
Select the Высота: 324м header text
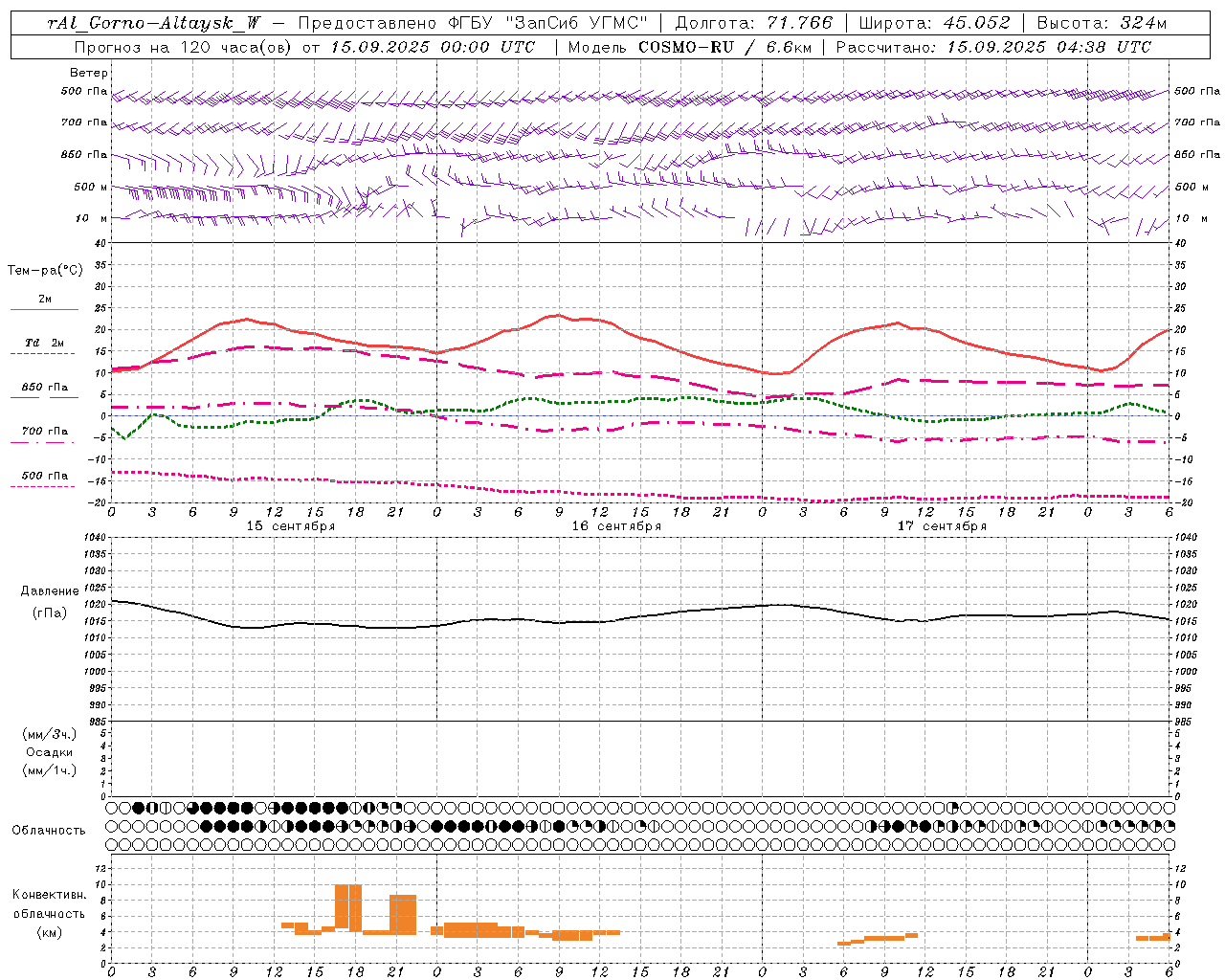click(1102, 23)
